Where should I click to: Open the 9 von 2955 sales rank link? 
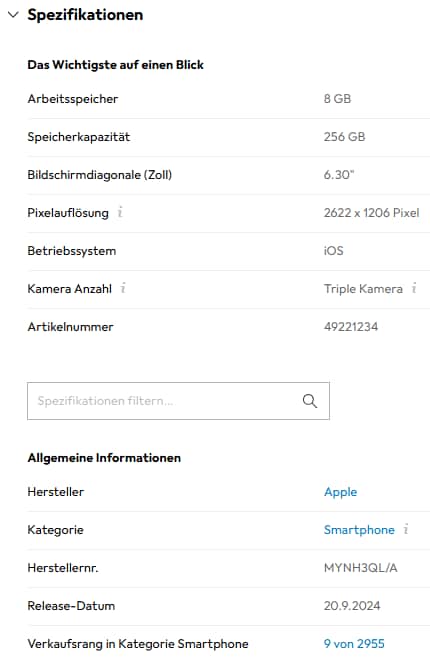354,644
